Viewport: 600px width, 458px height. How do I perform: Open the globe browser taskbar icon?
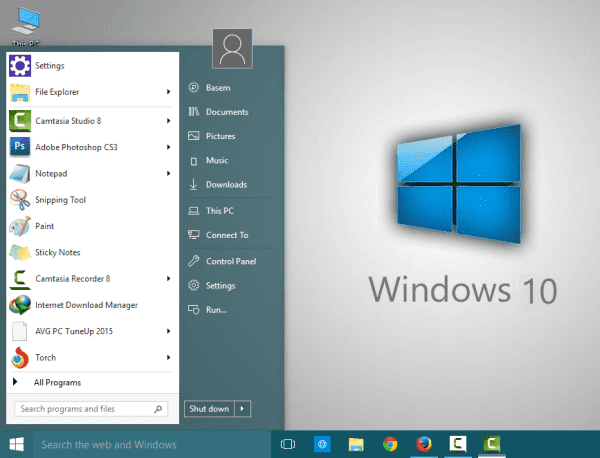coord(322,444)
